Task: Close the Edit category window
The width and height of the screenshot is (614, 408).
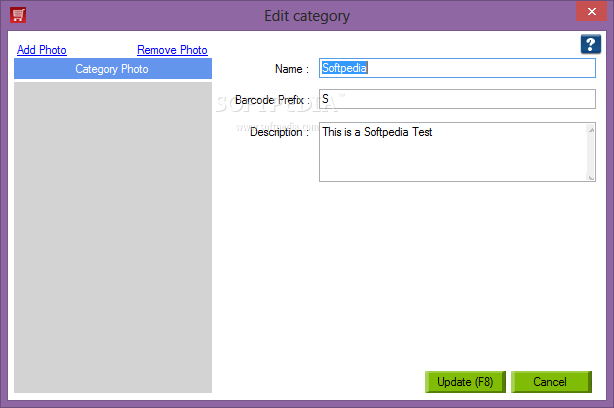Action: pos(592,11)
